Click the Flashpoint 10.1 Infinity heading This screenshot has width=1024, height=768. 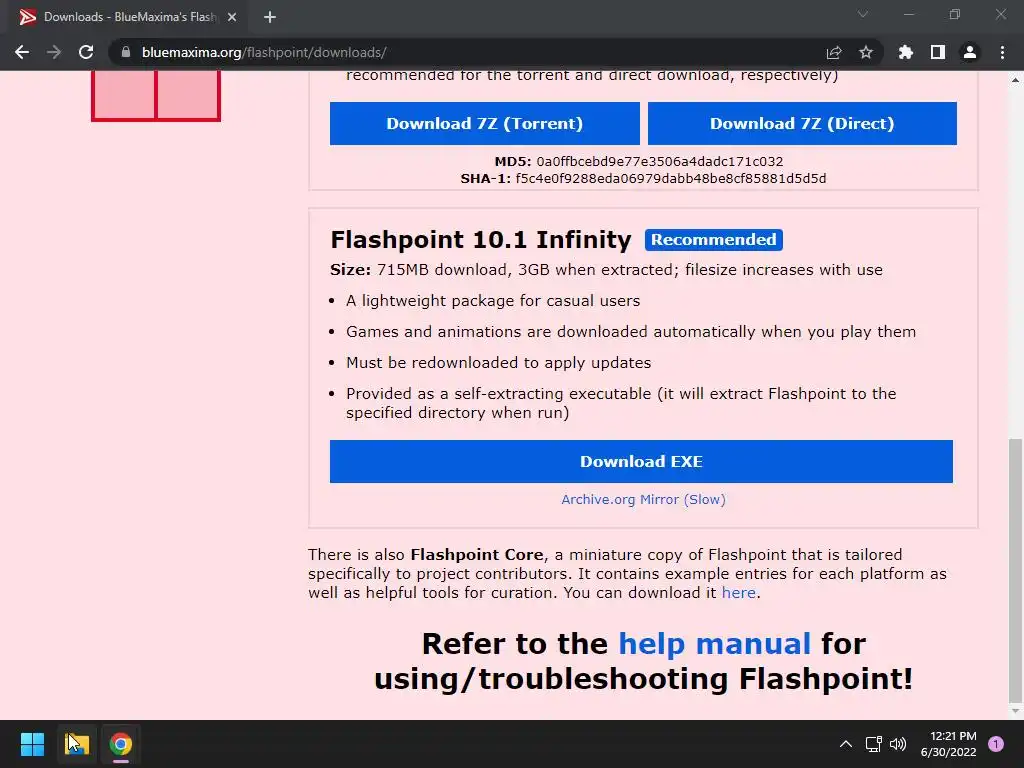click(481, 240)
